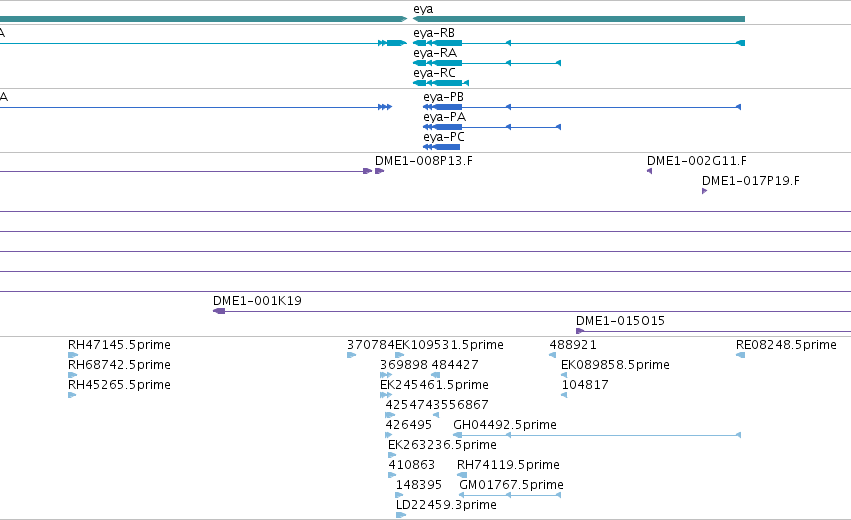Open the DME1-015O15 clone label
The image size is (851, 520).
tap(620, 321)
